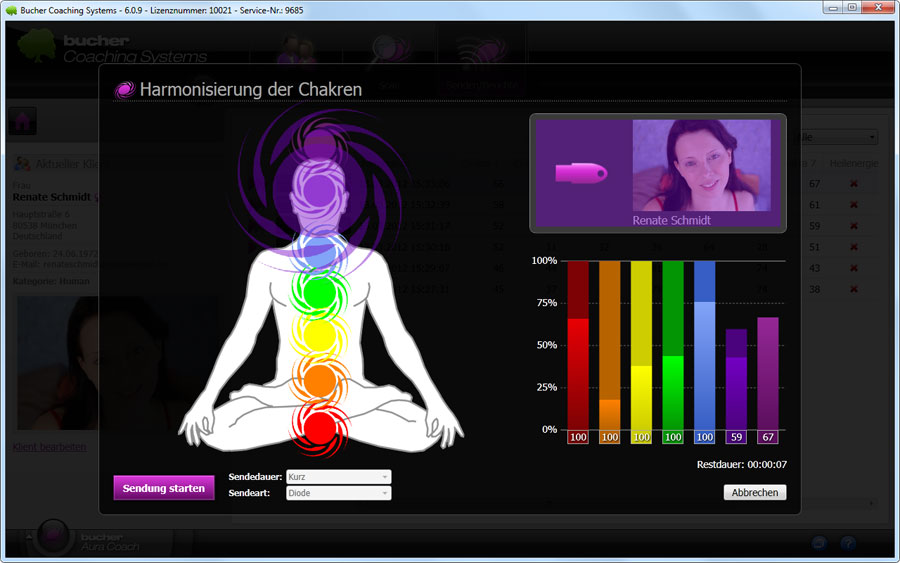Image resolution: width=900 pixels, height=563 pixels.
Task: Click the red X in row 59
Action: pos(854,226)
